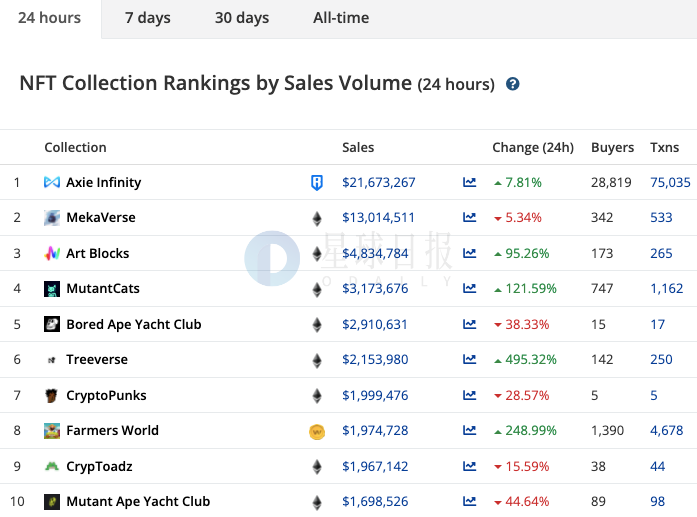
Task: Open MutantCats sales chart icon
Action: (469, 288)
